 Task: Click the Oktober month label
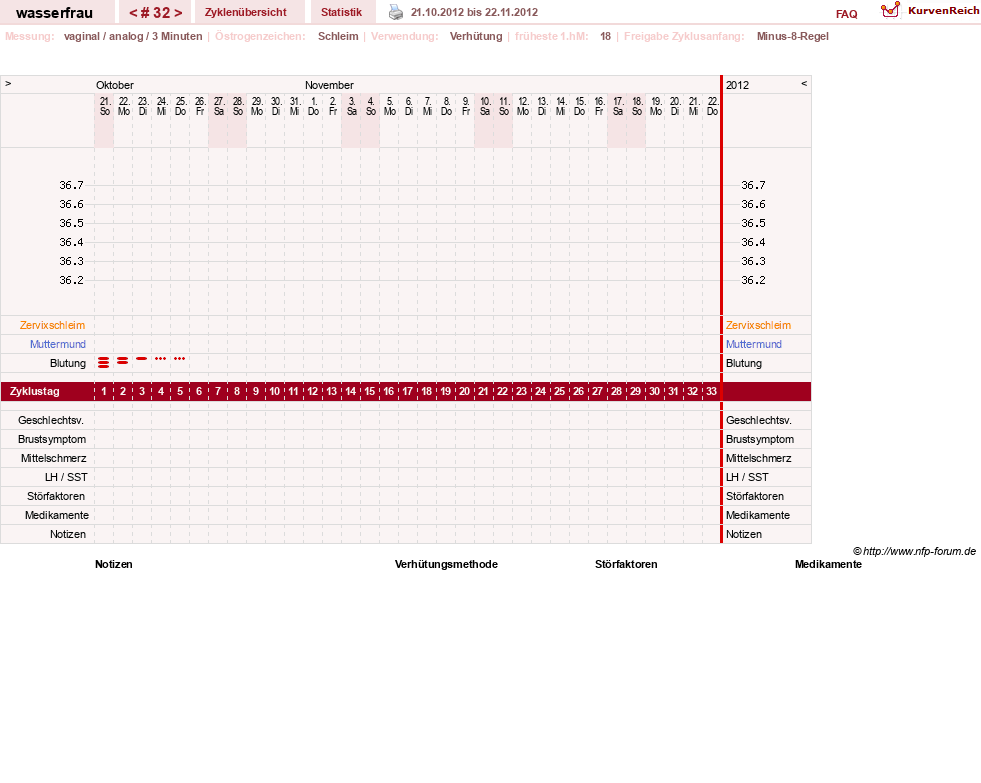114,85
